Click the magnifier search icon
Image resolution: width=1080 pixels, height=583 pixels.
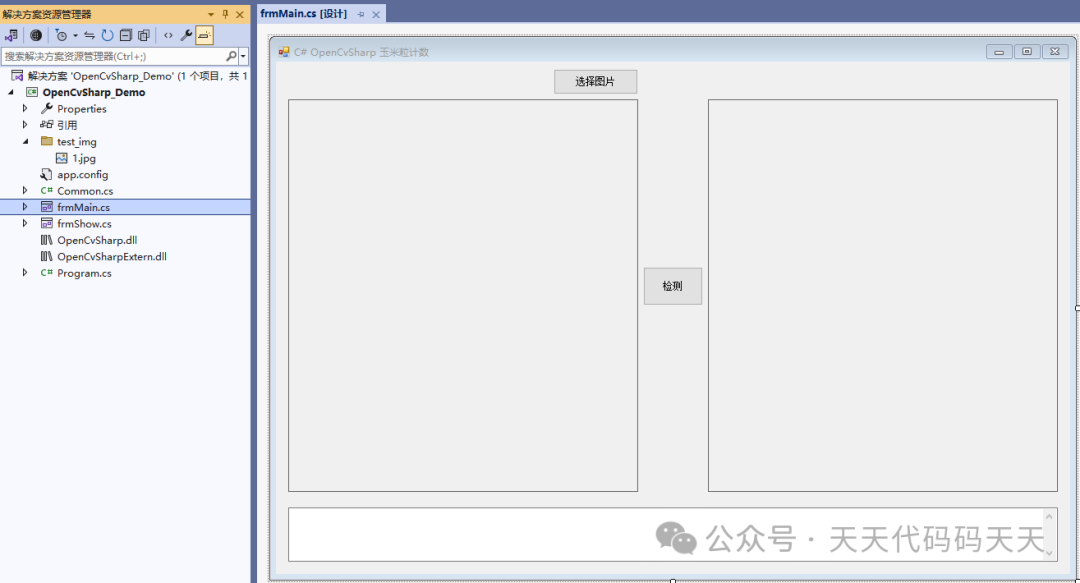[x=231, y=57]
